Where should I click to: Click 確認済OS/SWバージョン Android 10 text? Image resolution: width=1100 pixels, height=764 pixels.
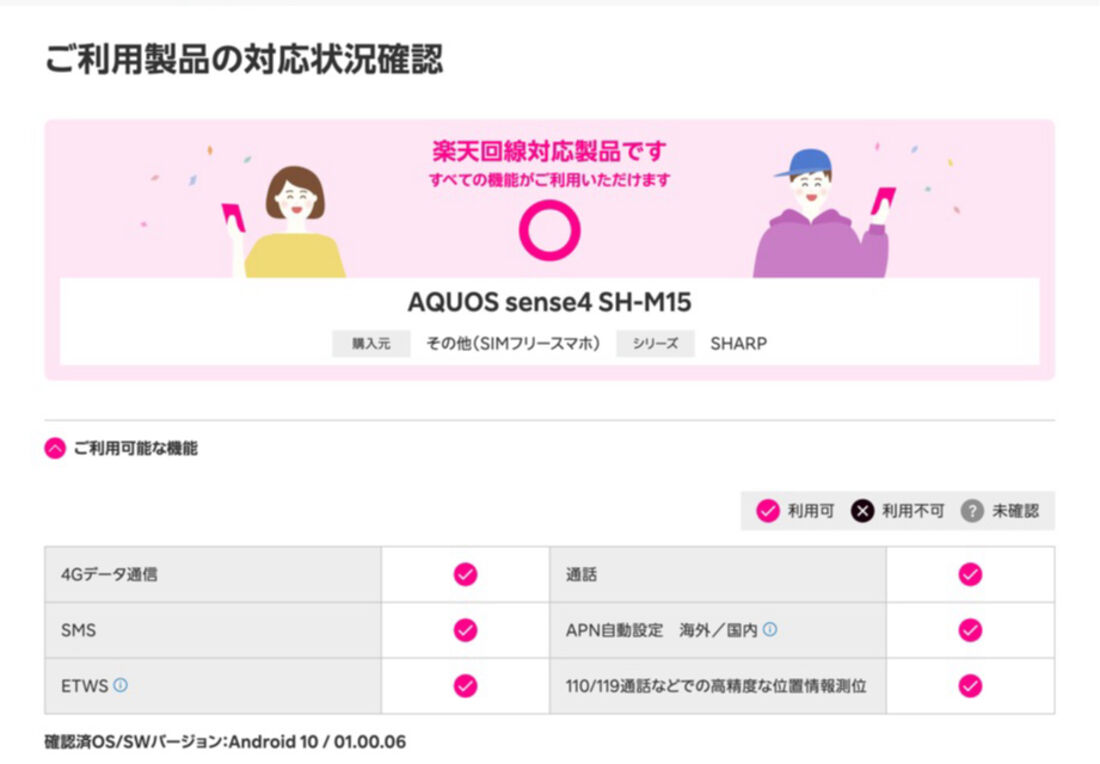click(x=225, y=742)
